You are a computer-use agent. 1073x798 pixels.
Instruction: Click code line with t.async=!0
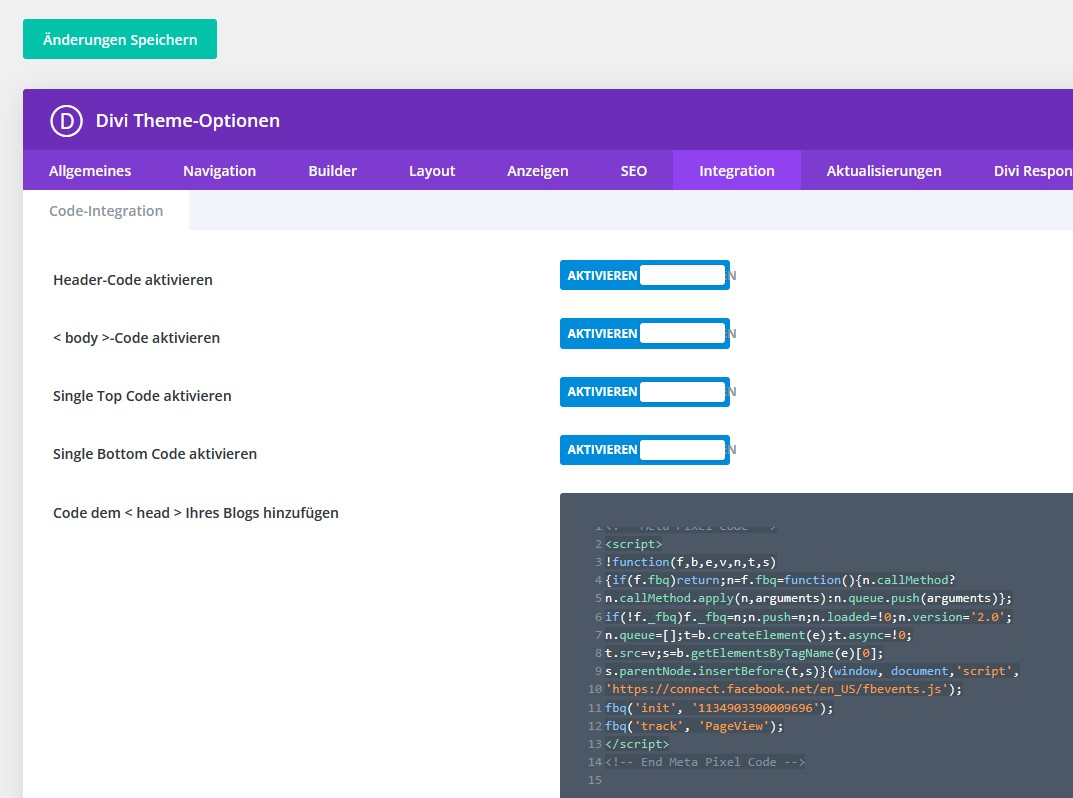(x=758, y=635)
